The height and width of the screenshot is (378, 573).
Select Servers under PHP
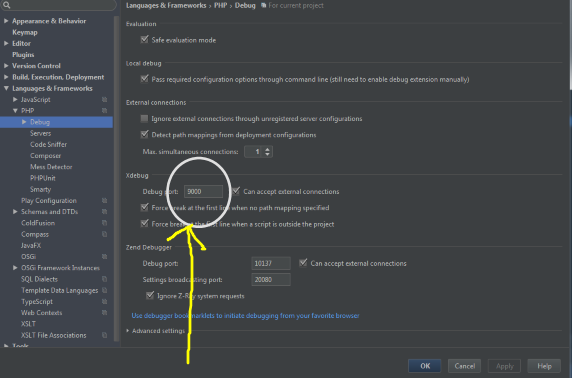[x=40, y=133]
